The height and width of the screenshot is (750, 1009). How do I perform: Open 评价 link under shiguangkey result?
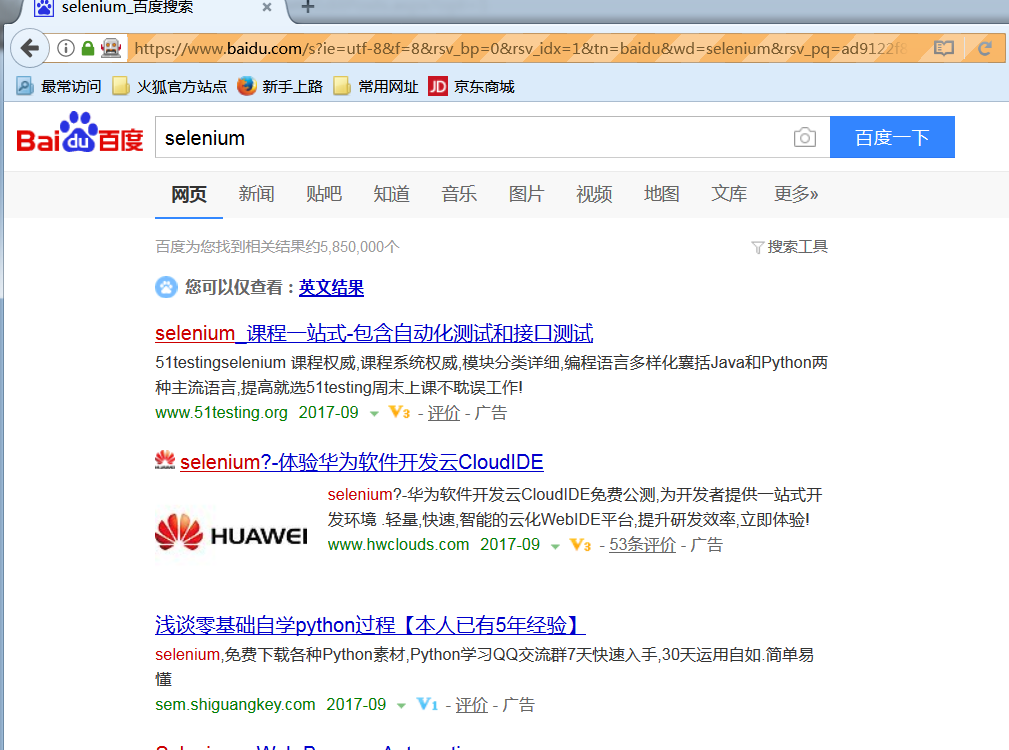tap(472, 705)
